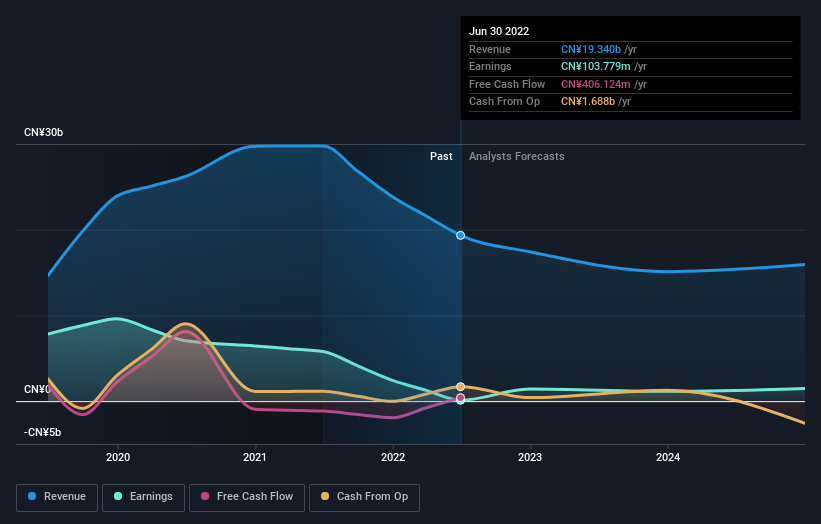
Task: Click the Cash From Op tooltip row label
Action: (504, 102)
